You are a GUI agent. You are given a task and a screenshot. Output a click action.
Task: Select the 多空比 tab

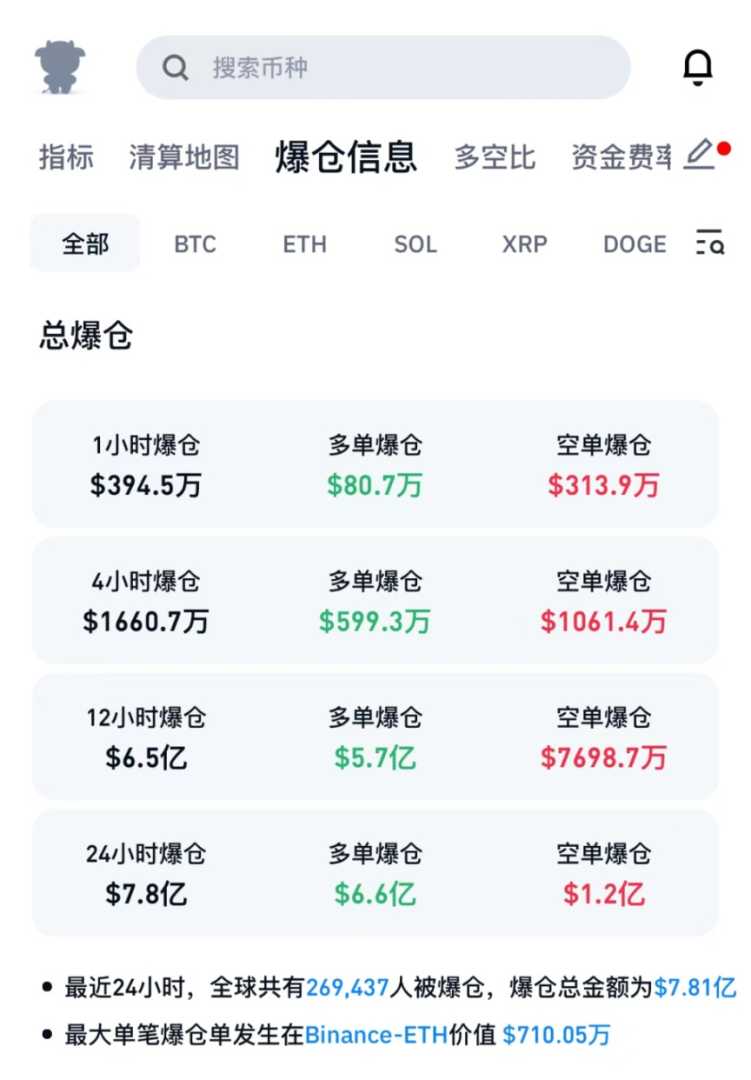(x=495, y=157)
